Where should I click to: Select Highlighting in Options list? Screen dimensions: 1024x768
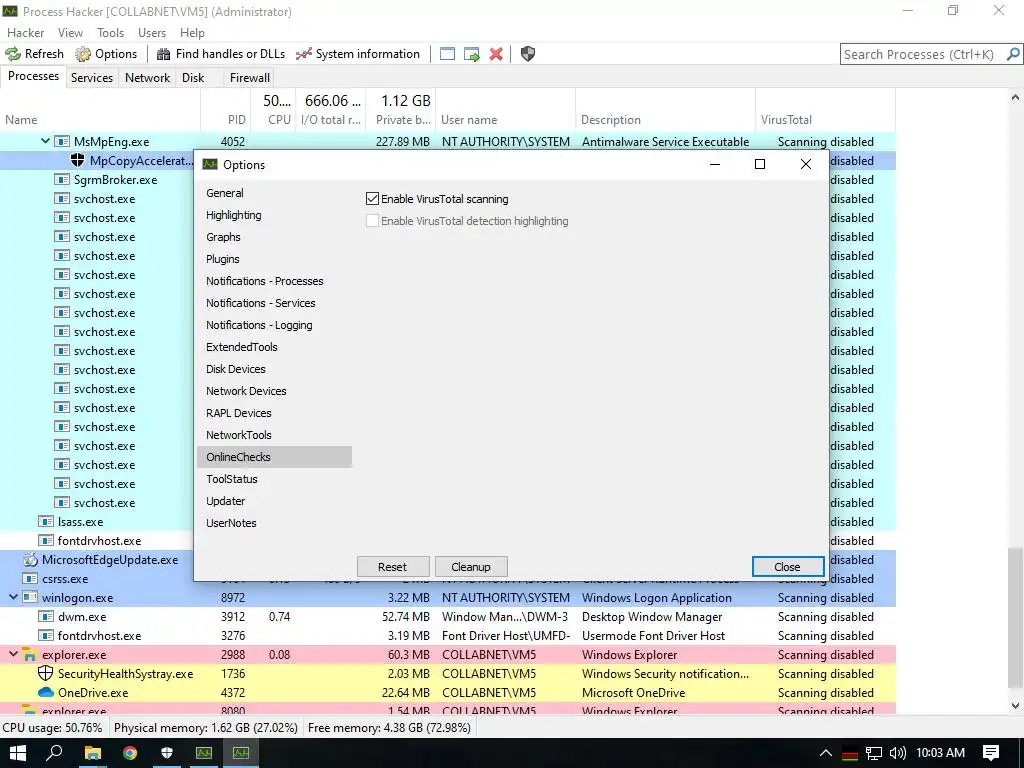click(234, 215)
